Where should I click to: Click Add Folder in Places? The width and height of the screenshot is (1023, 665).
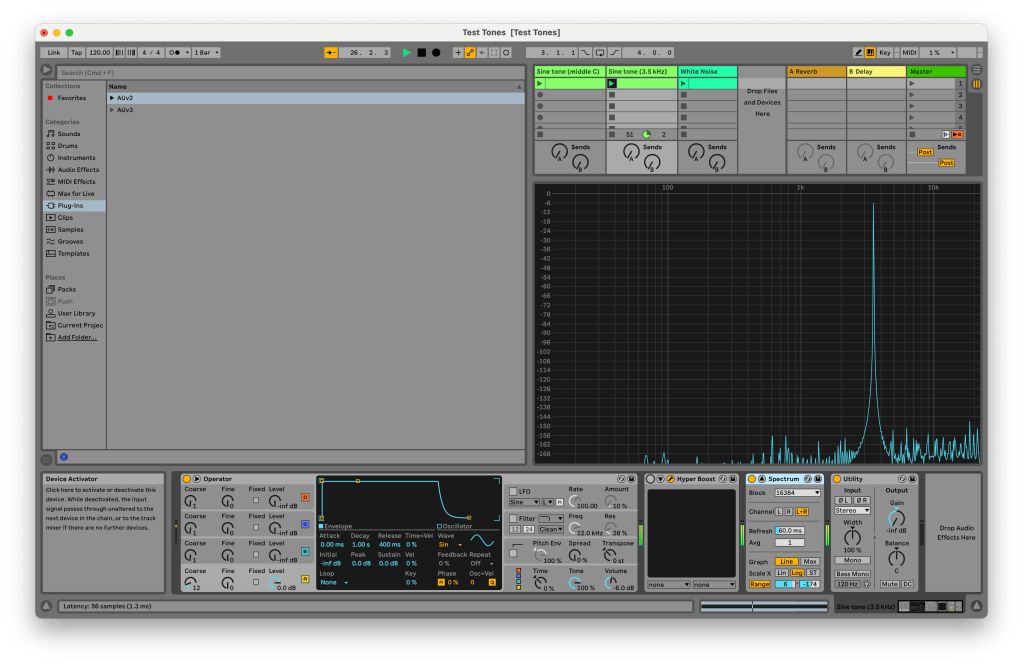click(77, 337)
